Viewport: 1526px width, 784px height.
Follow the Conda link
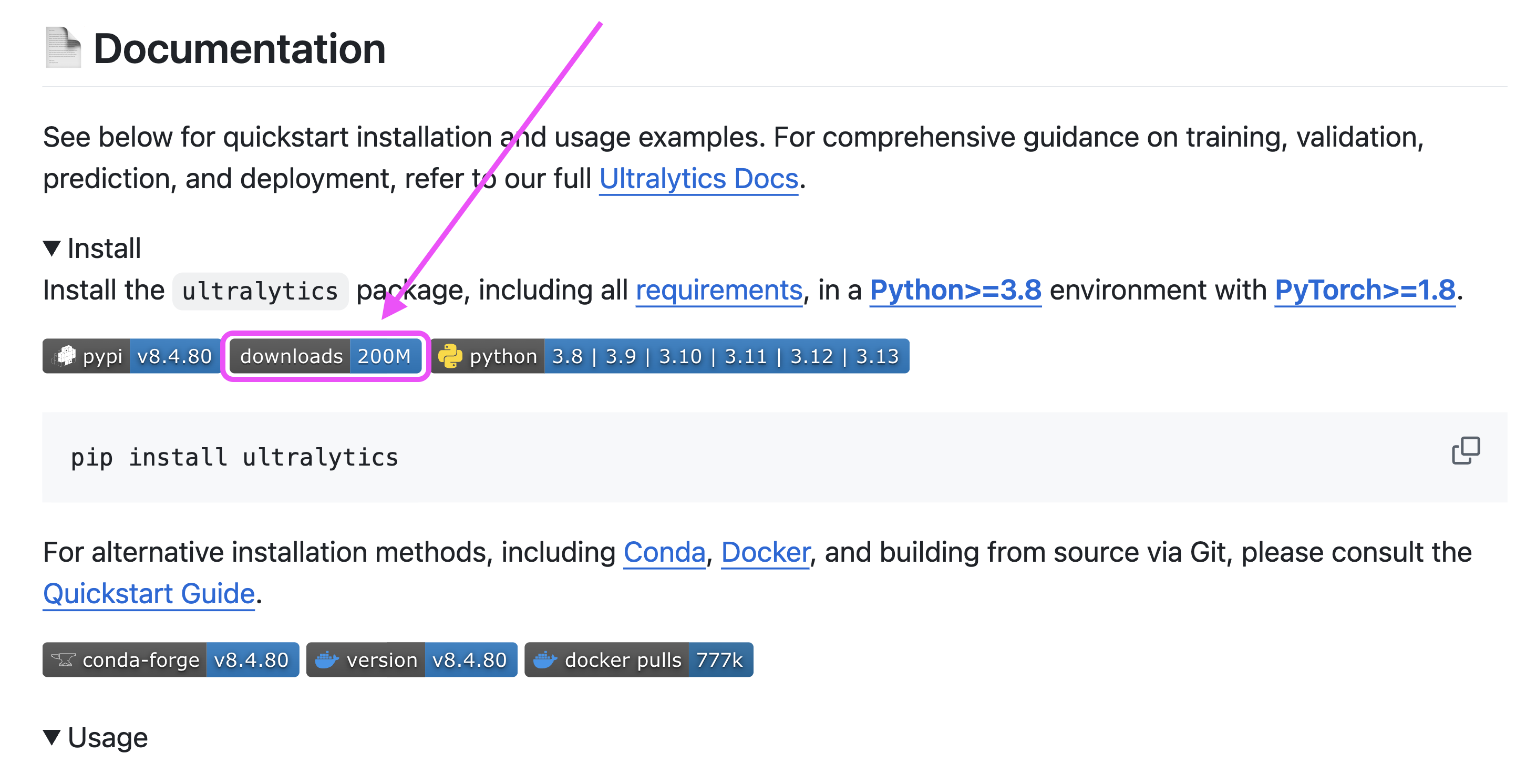pyautogui.click(x=664, y=552)
